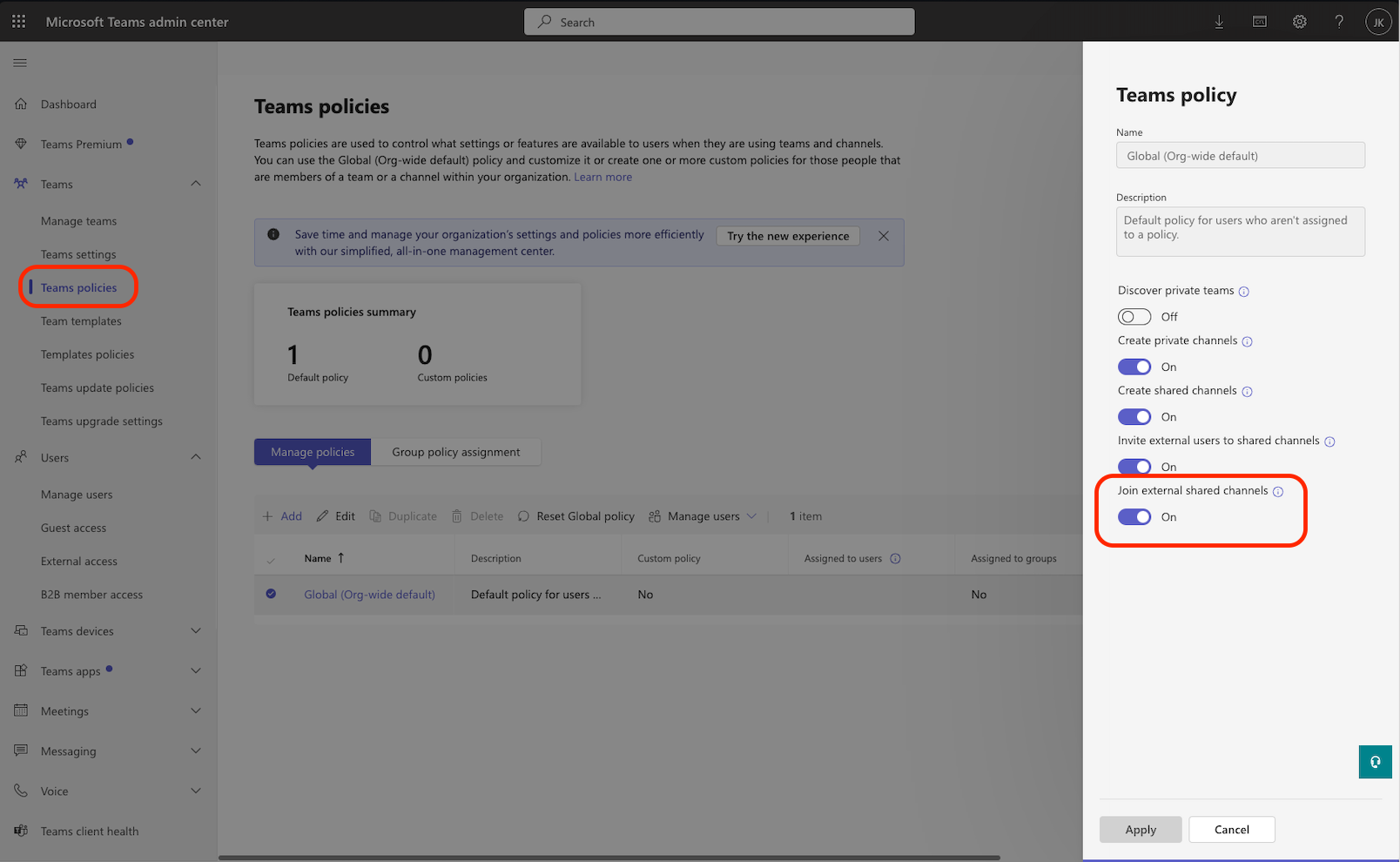This screenshot has height=862, width=1400.
Task: Open External access in sidebar
Action: pyautogui.click(x=78, y=562)
